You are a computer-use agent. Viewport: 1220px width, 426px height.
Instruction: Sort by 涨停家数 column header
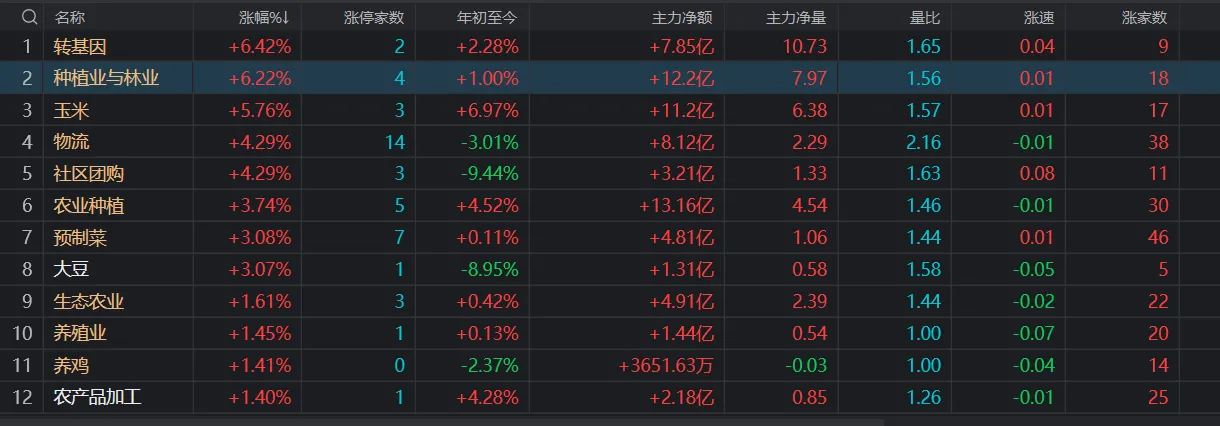pyautogui.click(x=373, y=17)
